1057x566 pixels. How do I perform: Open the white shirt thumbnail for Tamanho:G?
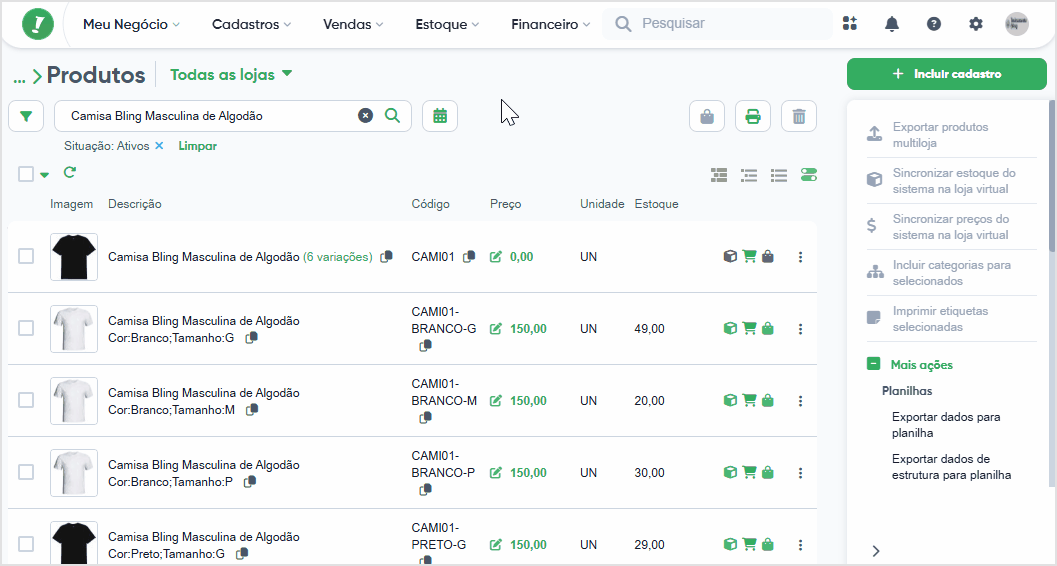click(74, 329)
